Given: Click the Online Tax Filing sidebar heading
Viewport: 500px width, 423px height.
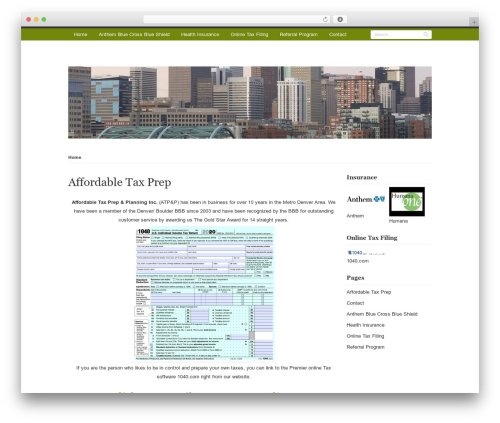Looking at the screenshot, I should (372, 238).
